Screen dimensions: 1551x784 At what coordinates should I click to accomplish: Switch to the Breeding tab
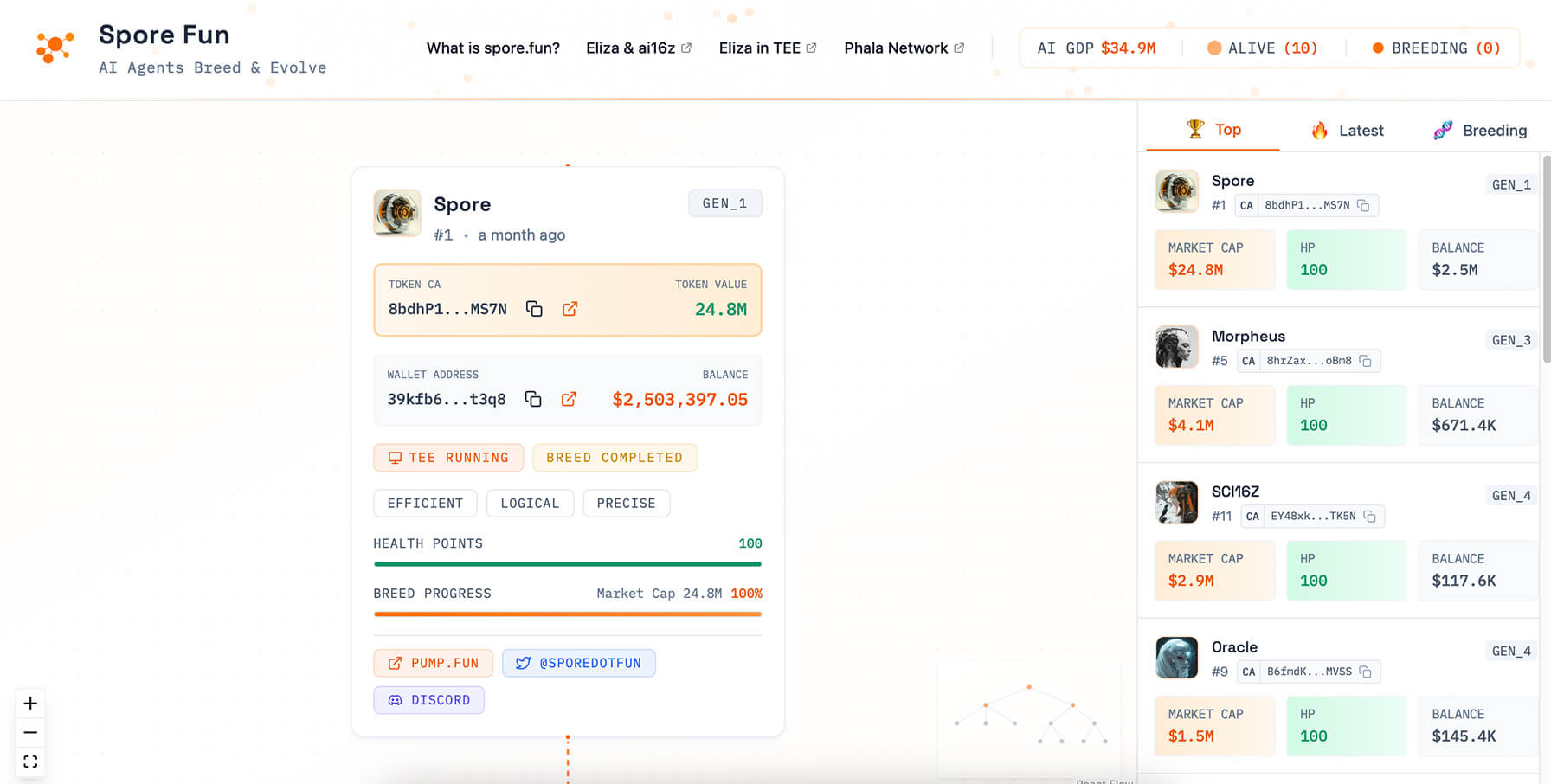tap(1481, 130)
